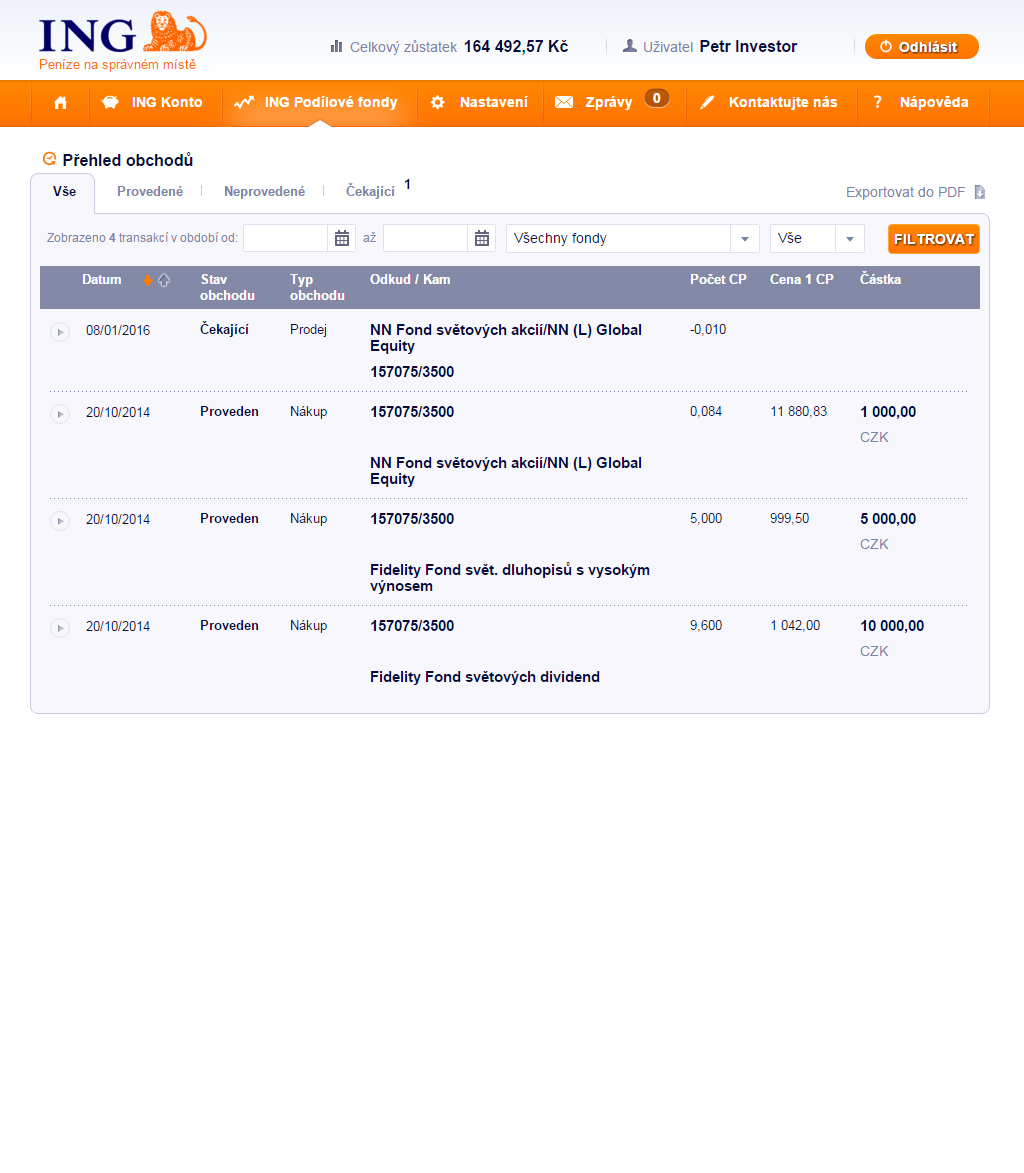Viewport: 1024px width, 1173px height.
Task: Open the end date calendar picker
Action: point(482,238)
